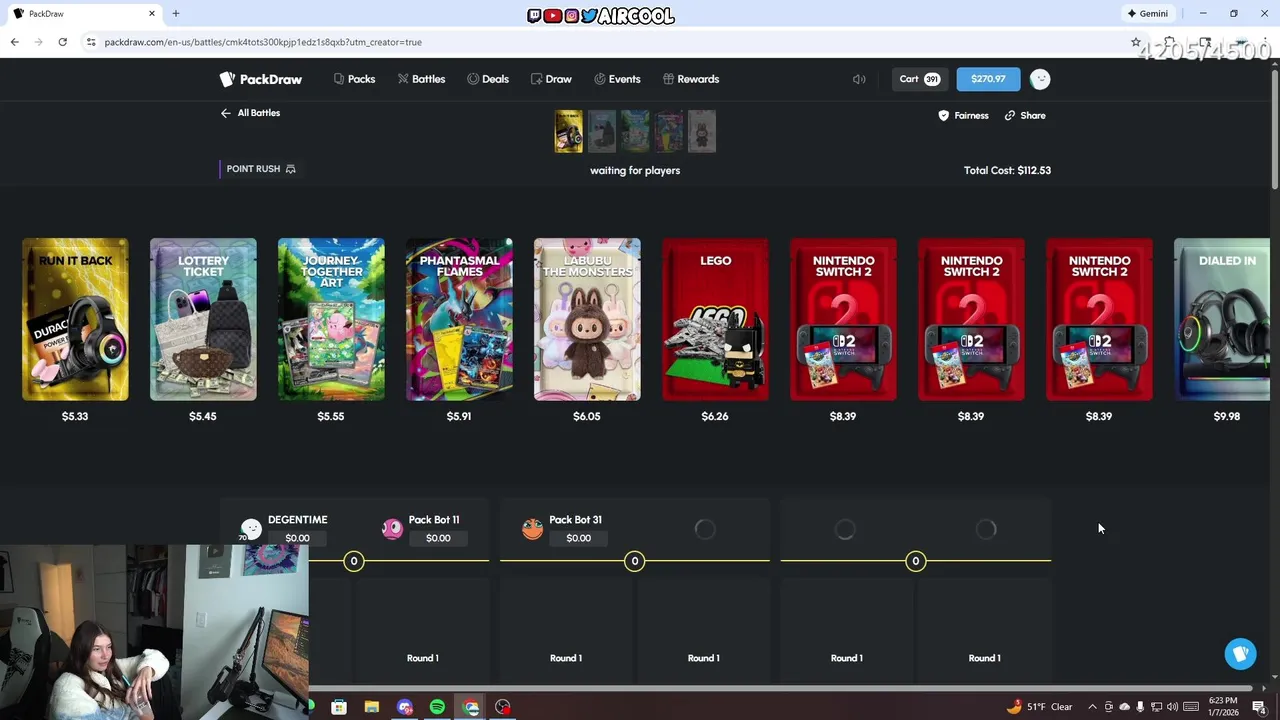Select the third pack thumbnail at top
The image size is (1280, 720).
(x=635, y=131)
